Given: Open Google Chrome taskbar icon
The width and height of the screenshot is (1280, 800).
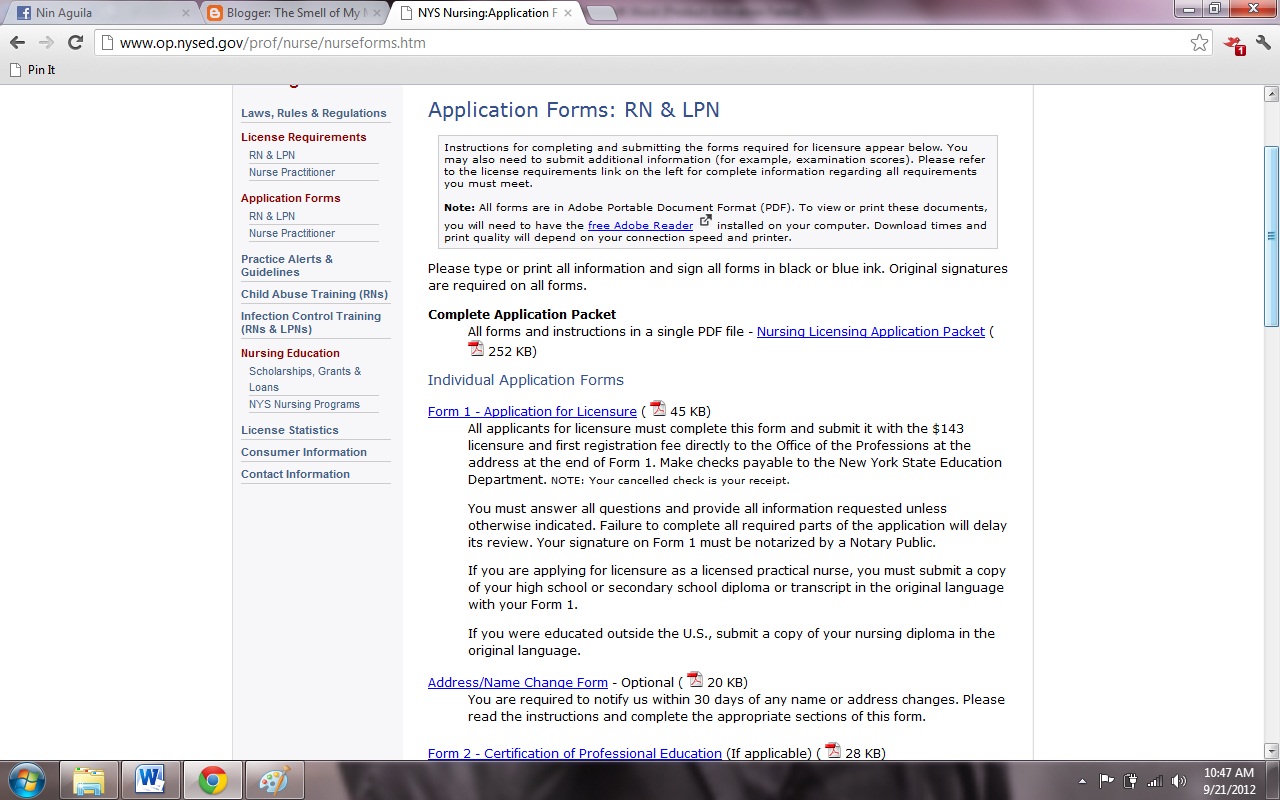Looking at the screenshot, I should pos(212,780).
